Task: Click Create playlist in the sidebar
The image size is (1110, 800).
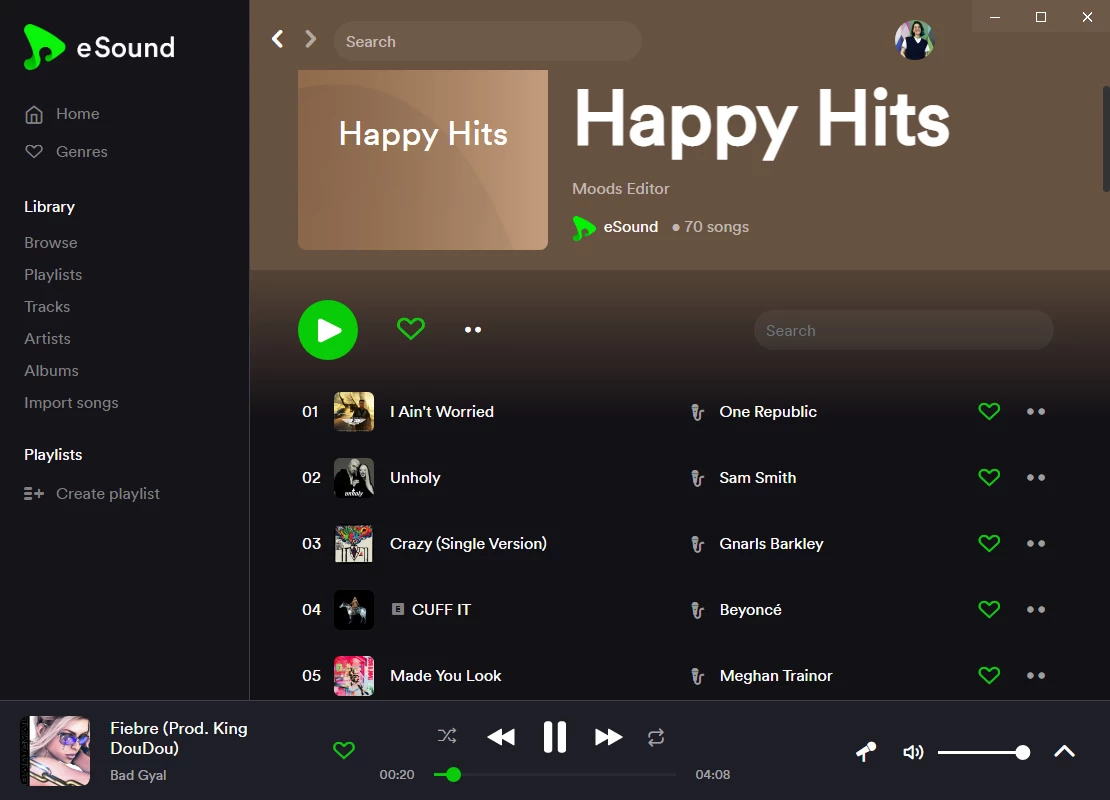Action: pos(92,493)
